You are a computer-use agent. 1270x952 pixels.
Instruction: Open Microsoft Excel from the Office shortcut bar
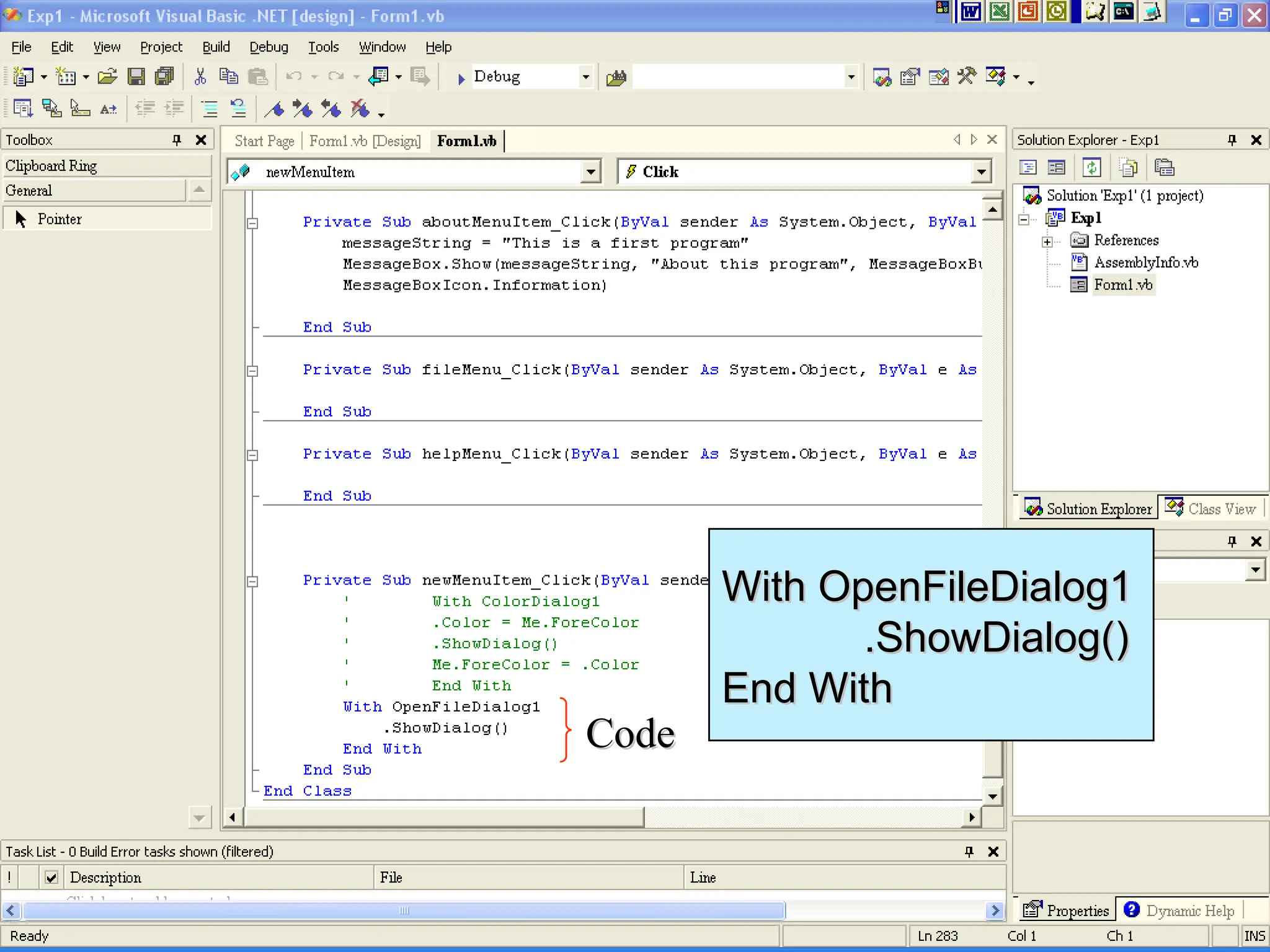(x=1000, y=11)
